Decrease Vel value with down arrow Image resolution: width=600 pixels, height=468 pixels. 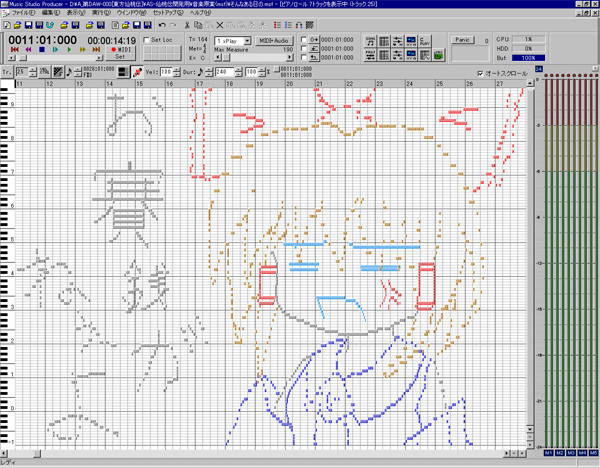(x=176, y=75)
